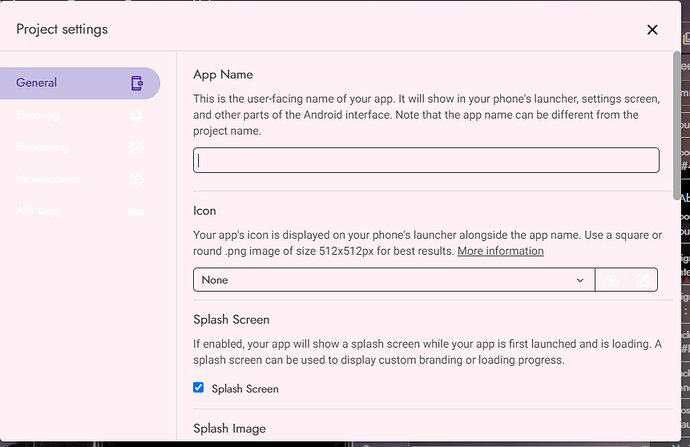Screen dimensions: 690x447
Task: Click the open-in-new icon beside the Icon dropdown
Action: [x=642, y=281]
